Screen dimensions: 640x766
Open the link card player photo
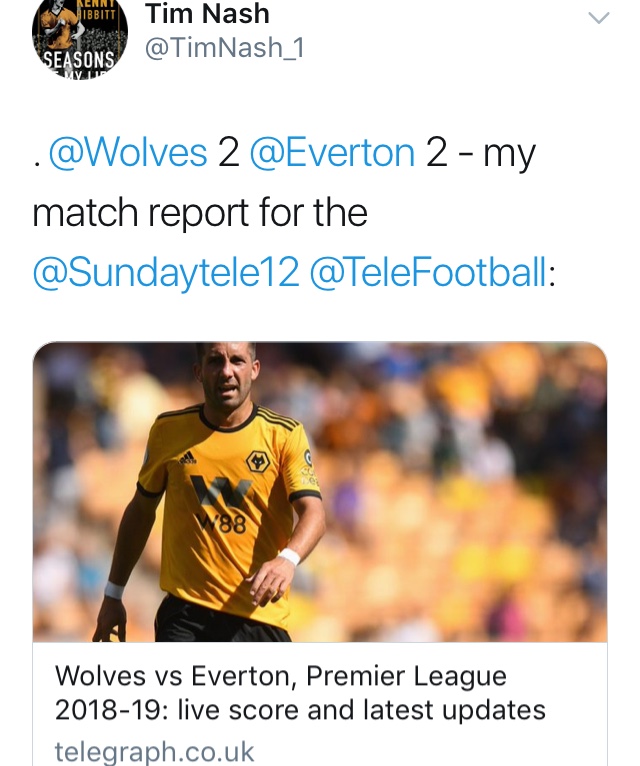coord(319,492)
